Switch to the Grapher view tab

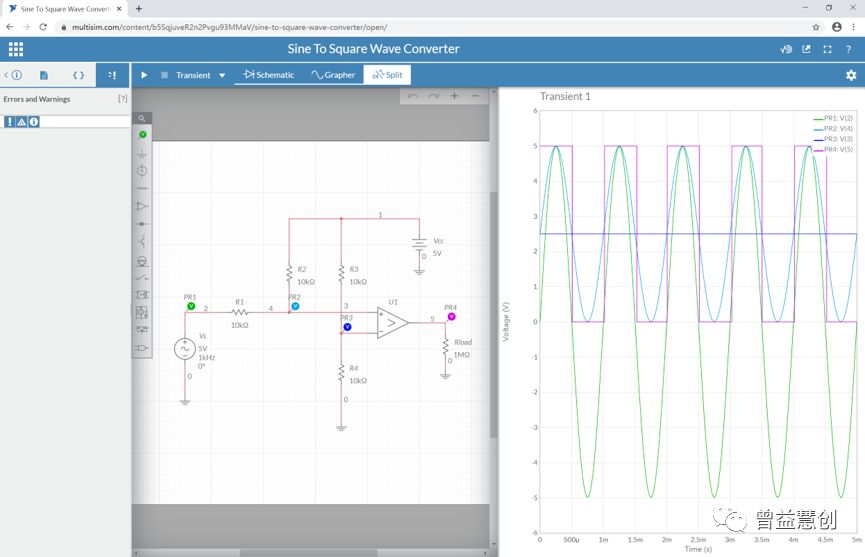pos(333,75)
